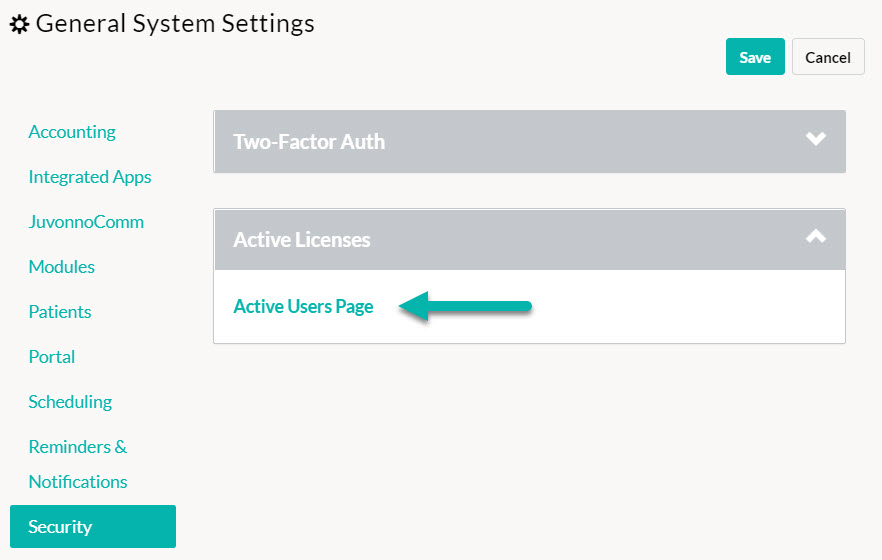The height and width of the screenshot is (560, 882).
Task: Open the Integrated Apps settings section
Action: tap(90, 177)
